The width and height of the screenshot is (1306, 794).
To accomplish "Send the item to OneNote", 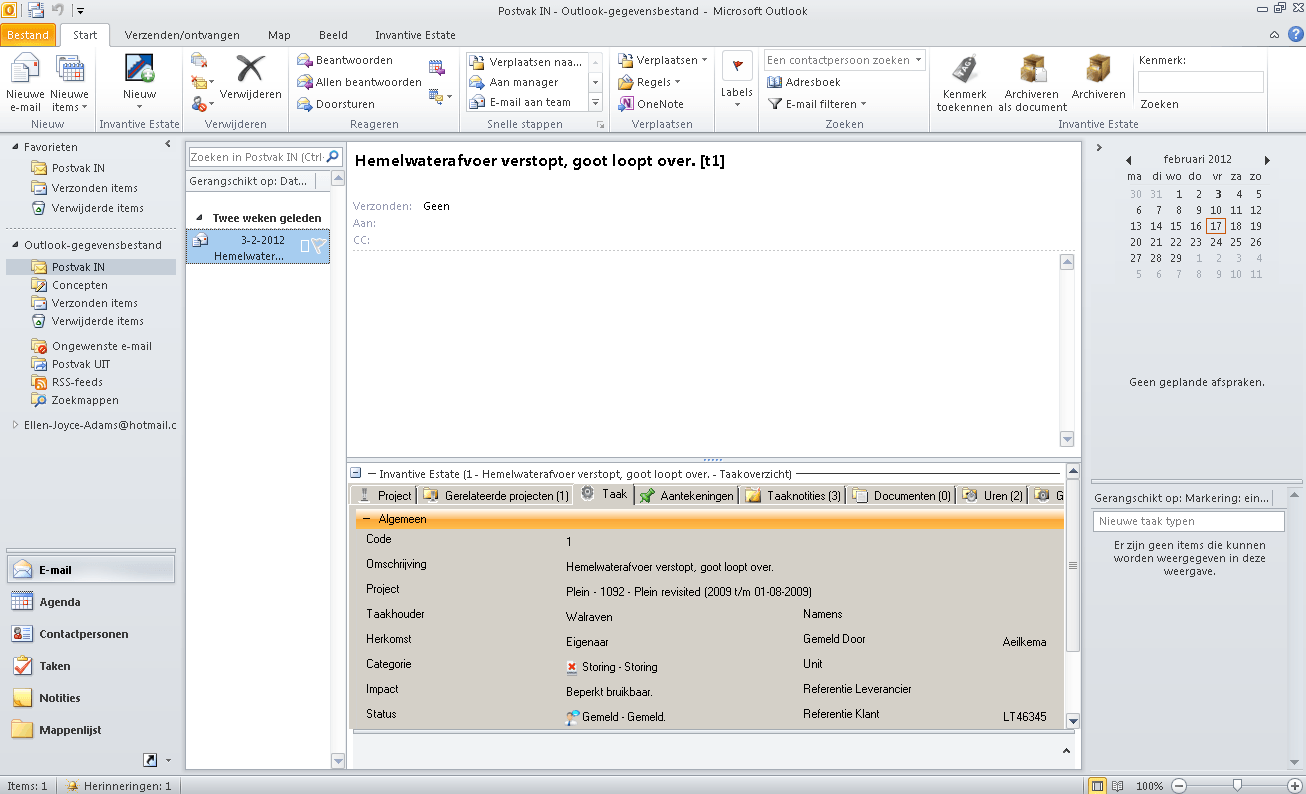I will [651, 104].
